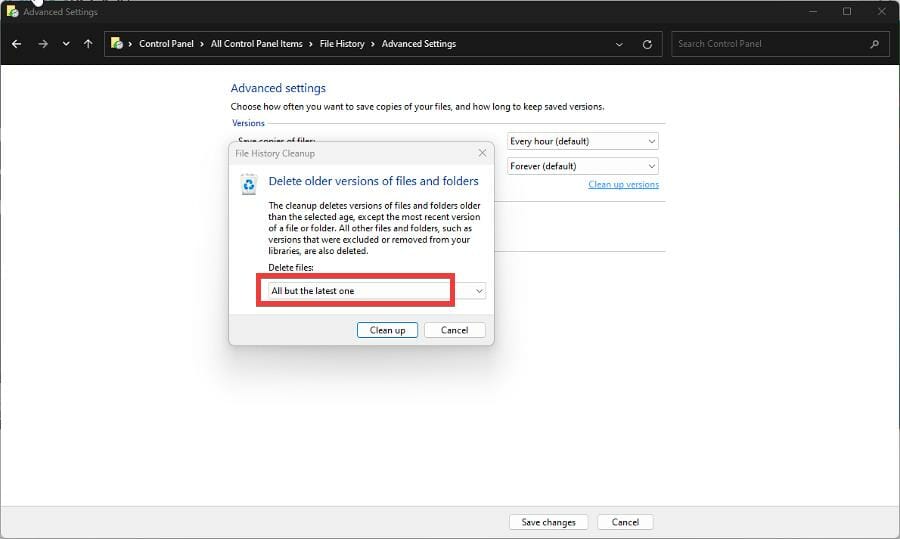Cancel the File History Cleanup dialog
This screenshot has width=900, height=539.
click(x=455, y=330)
